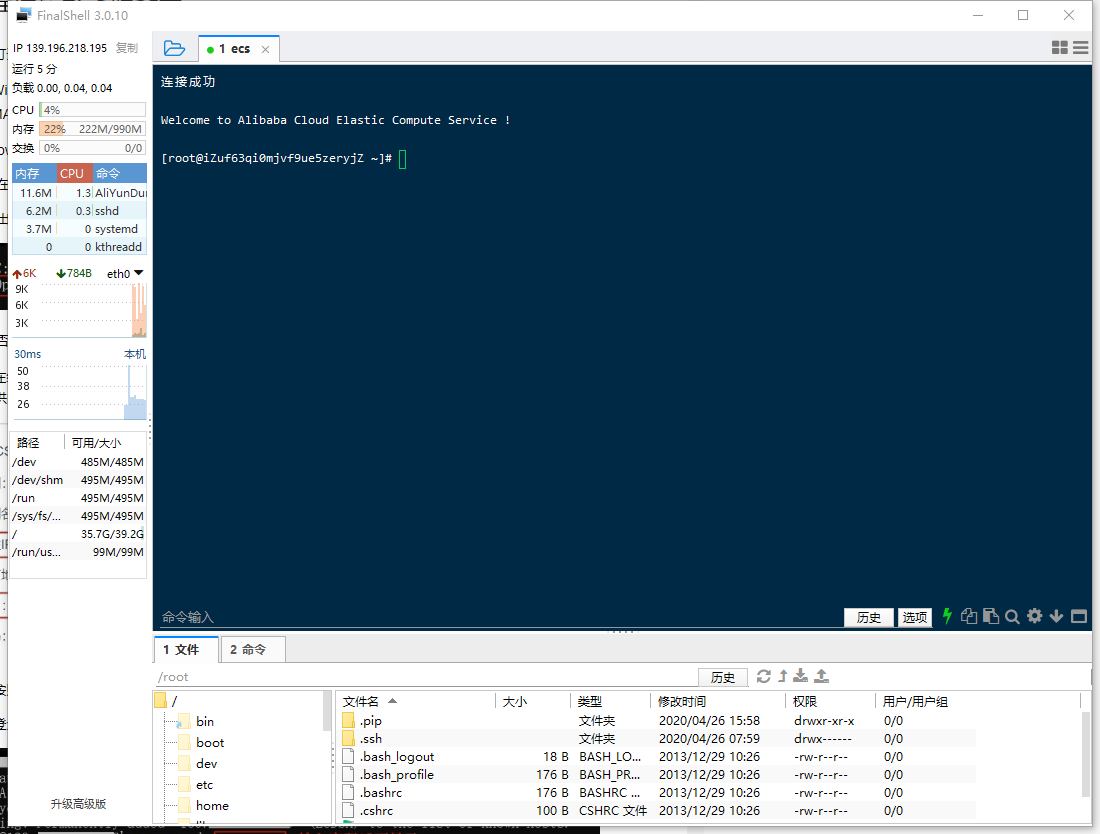Select the 1 文件 bottom tab
The image size is (1100, 834).
click(186, 650)
